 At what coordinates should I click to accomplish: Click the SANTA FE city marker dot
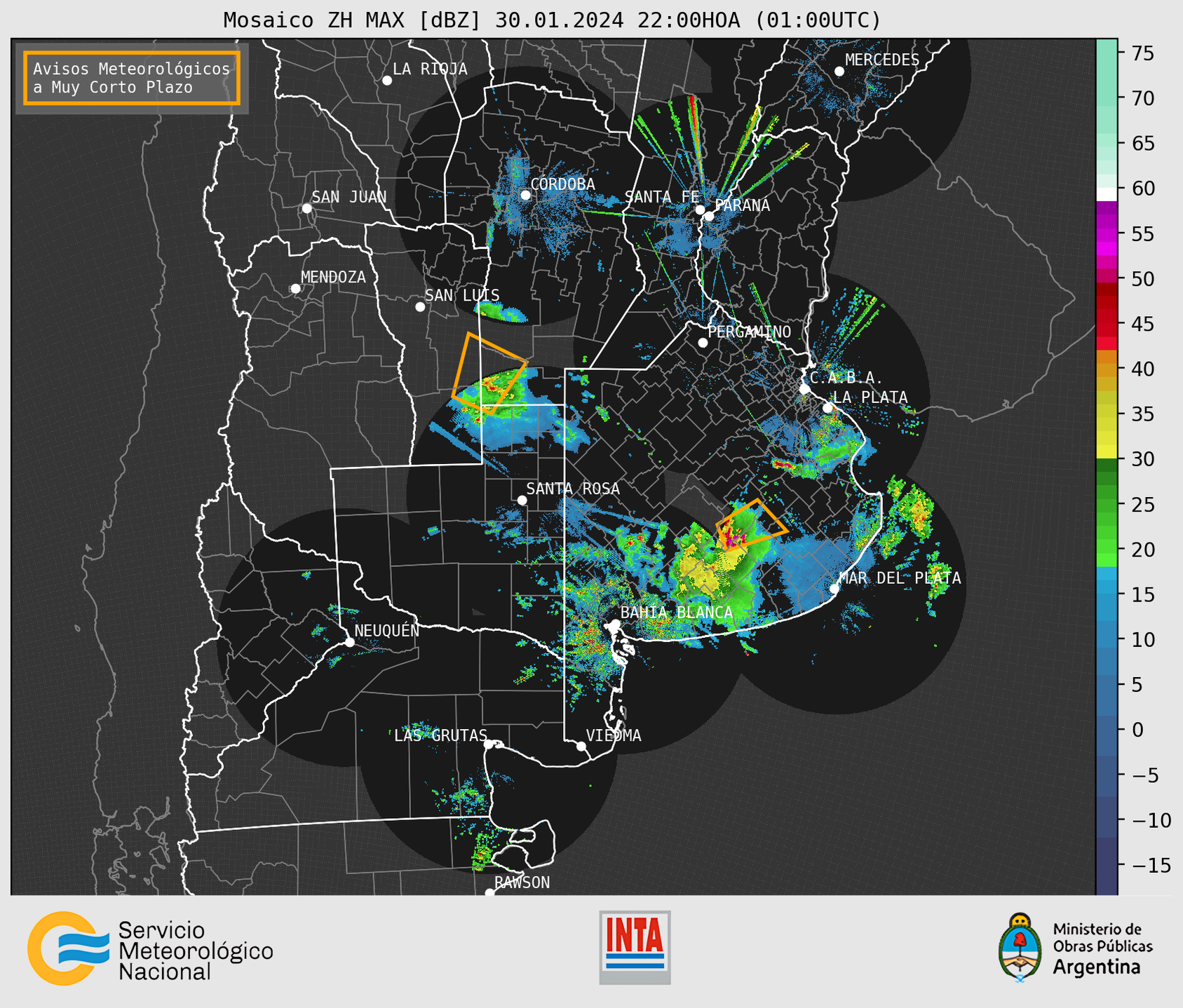pos(700,210)
